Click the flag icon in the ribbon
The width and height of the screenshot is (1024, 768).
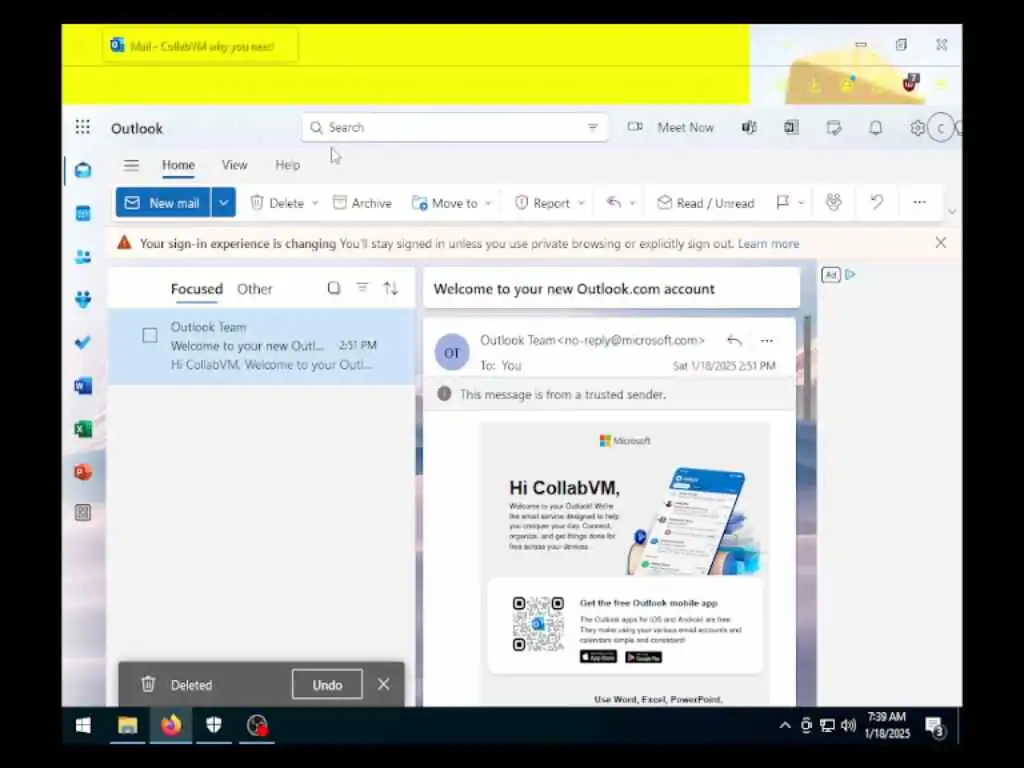click(782, 202)
